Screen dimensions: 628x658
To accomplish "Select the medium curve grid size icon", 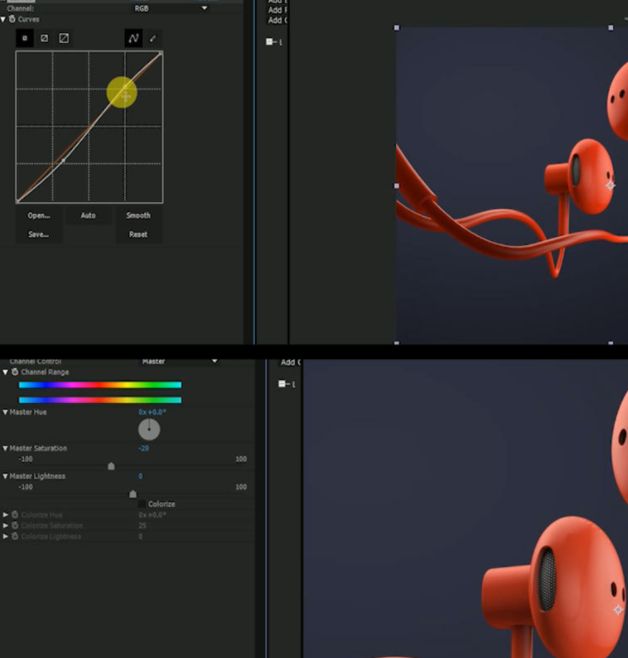I will click(44, 38).
